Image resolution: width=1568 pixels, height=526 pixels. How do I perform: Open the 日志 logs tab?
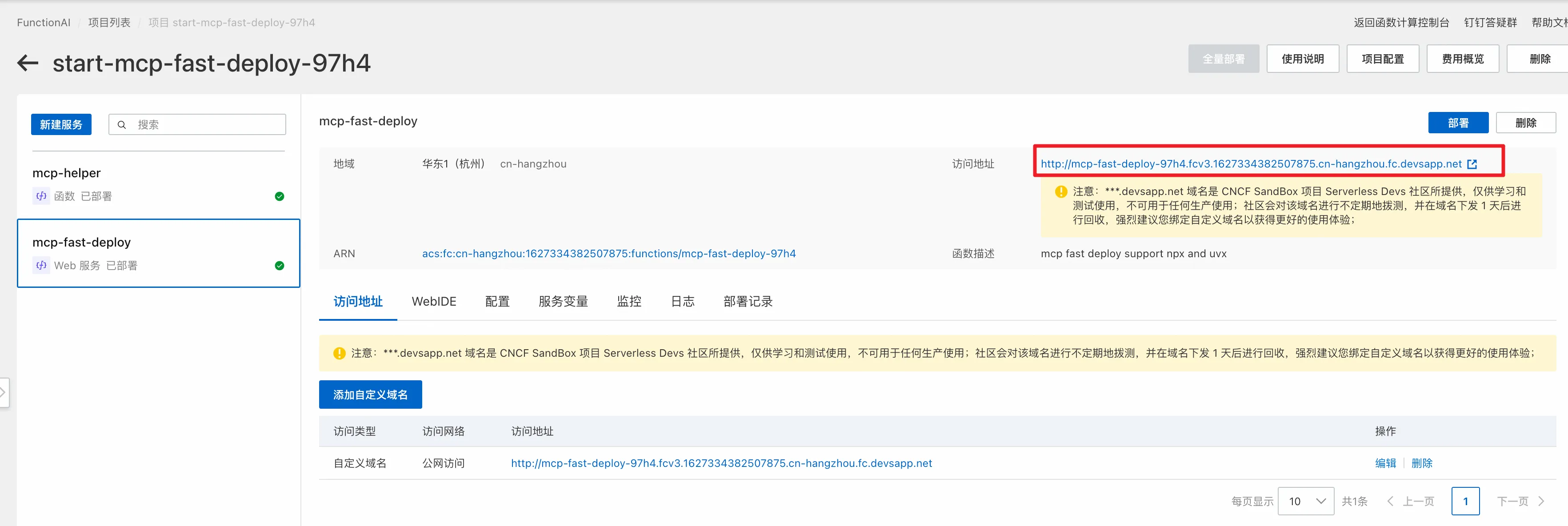[x=682, y=301]
